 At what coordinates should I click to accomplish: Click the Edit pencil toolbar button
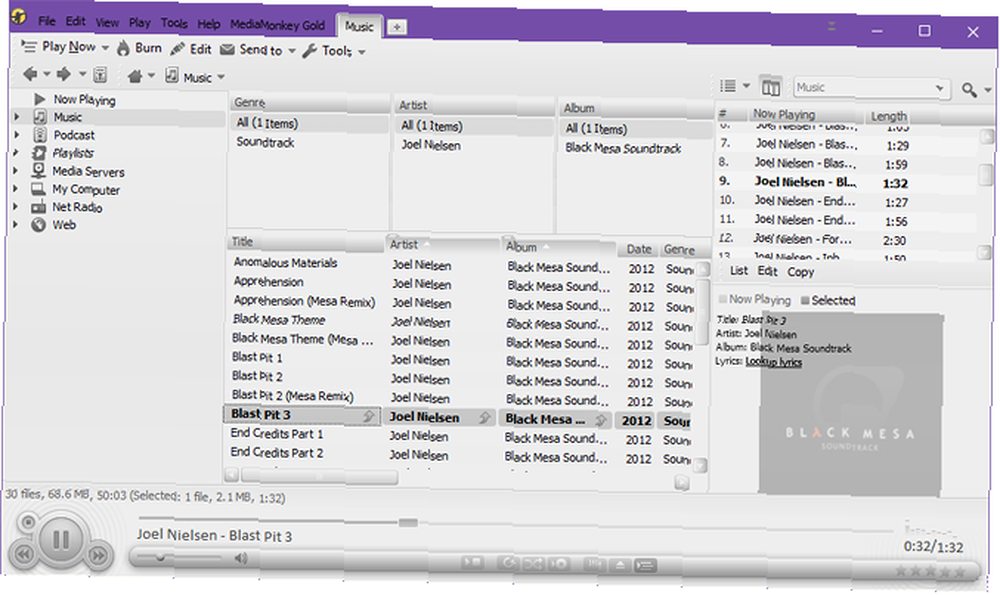[191, 49]
